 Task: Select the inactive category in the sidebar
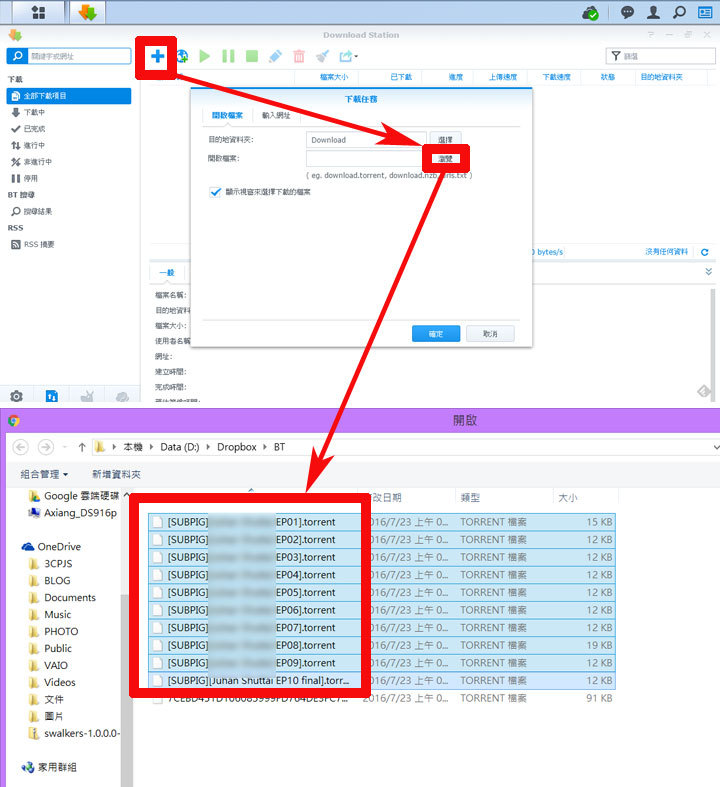coord(69,162)
